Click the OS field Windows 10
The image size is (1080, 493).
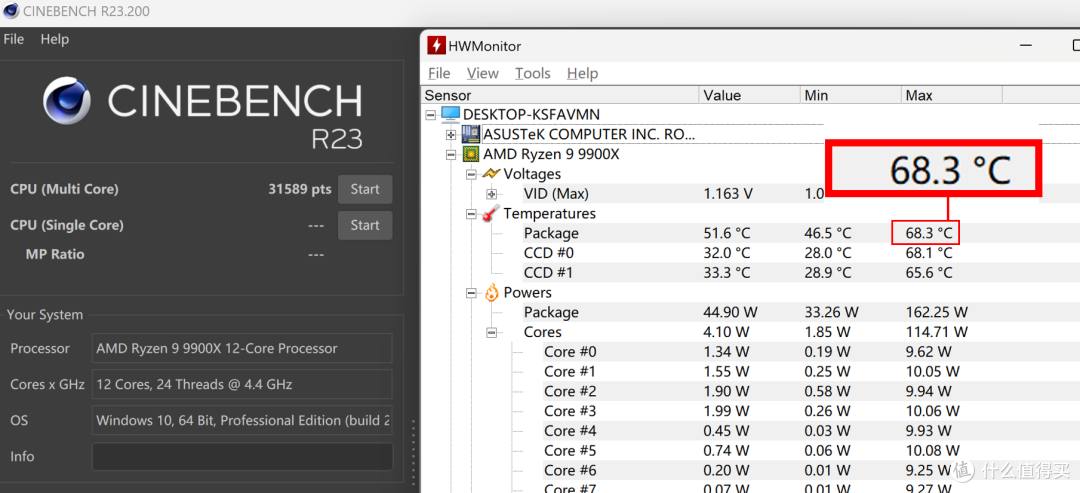pyautogui.click(x=242, y=420)
